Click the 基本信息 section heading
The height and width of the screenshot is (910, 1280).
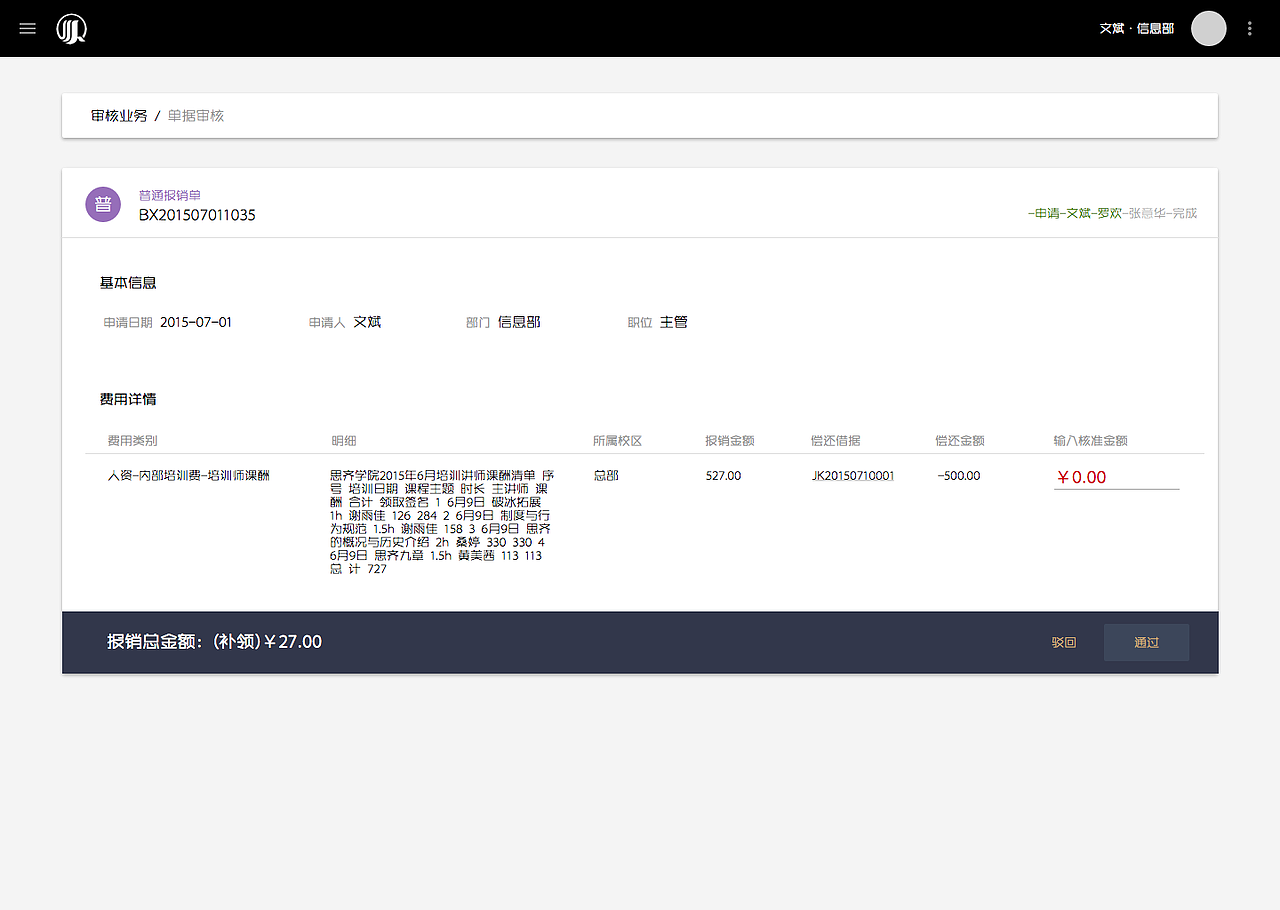pyautogui.click(x=128, y=283)
